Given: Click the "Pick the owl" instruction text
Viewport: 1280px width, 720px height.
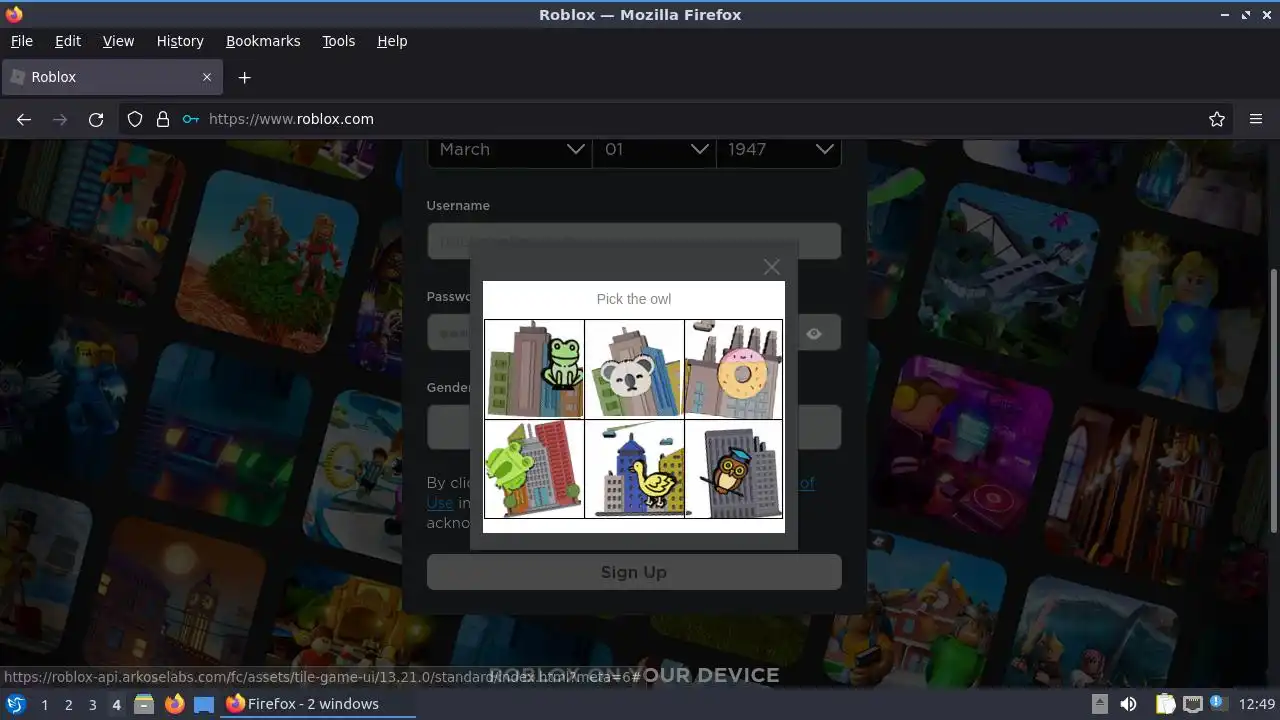Looking at the screenshot, I should [x=634, y=299].
